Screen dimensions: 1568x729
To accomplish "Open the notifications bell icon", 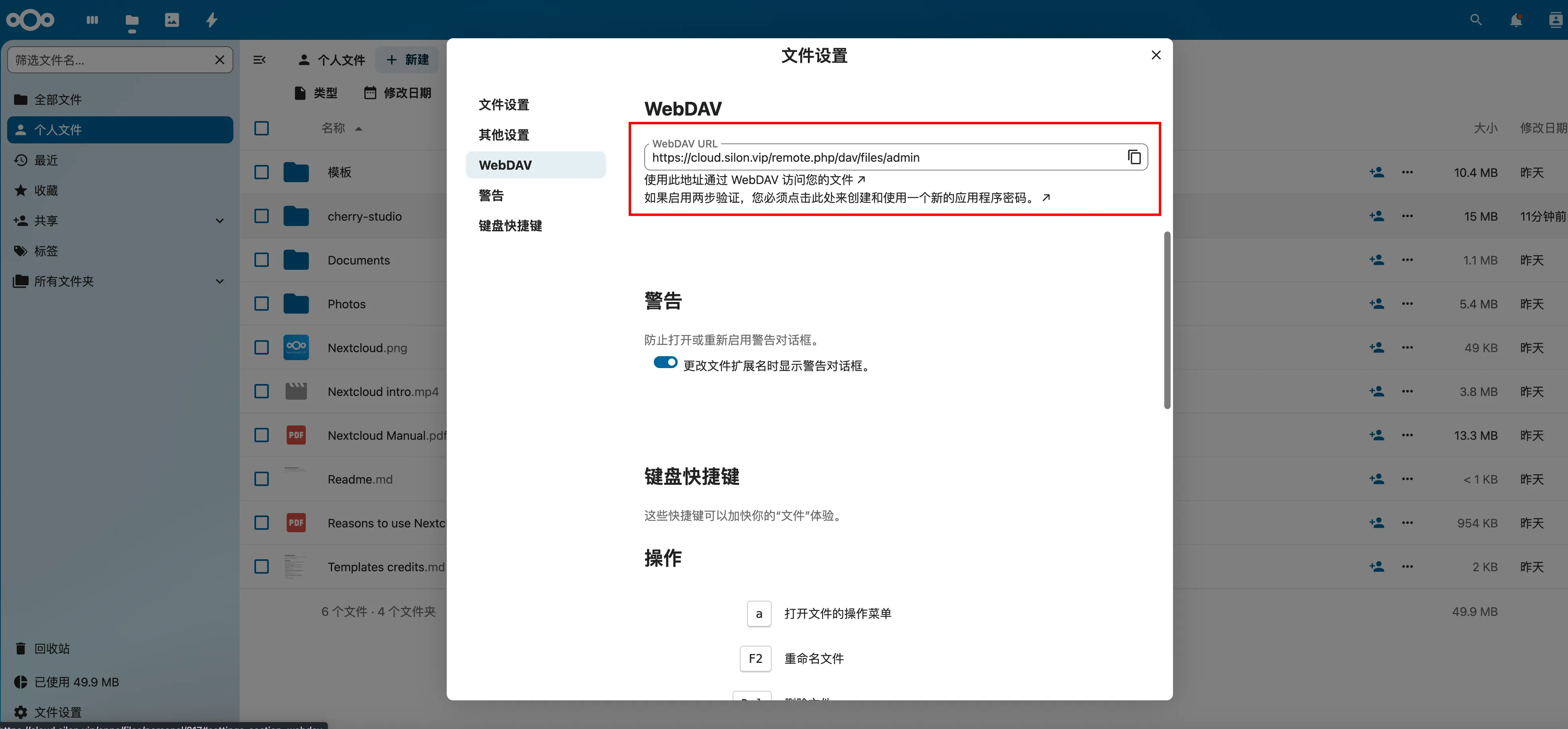I will coord(1516,20).
